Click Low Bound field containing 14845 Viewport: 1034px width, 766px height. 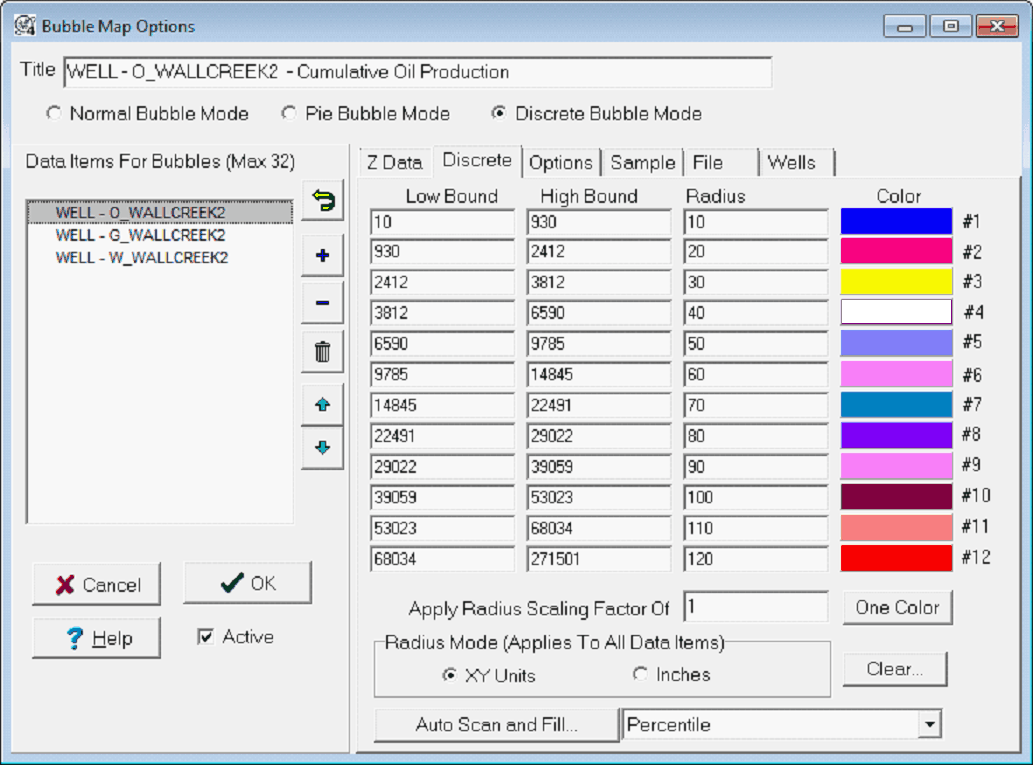[442, 405]
